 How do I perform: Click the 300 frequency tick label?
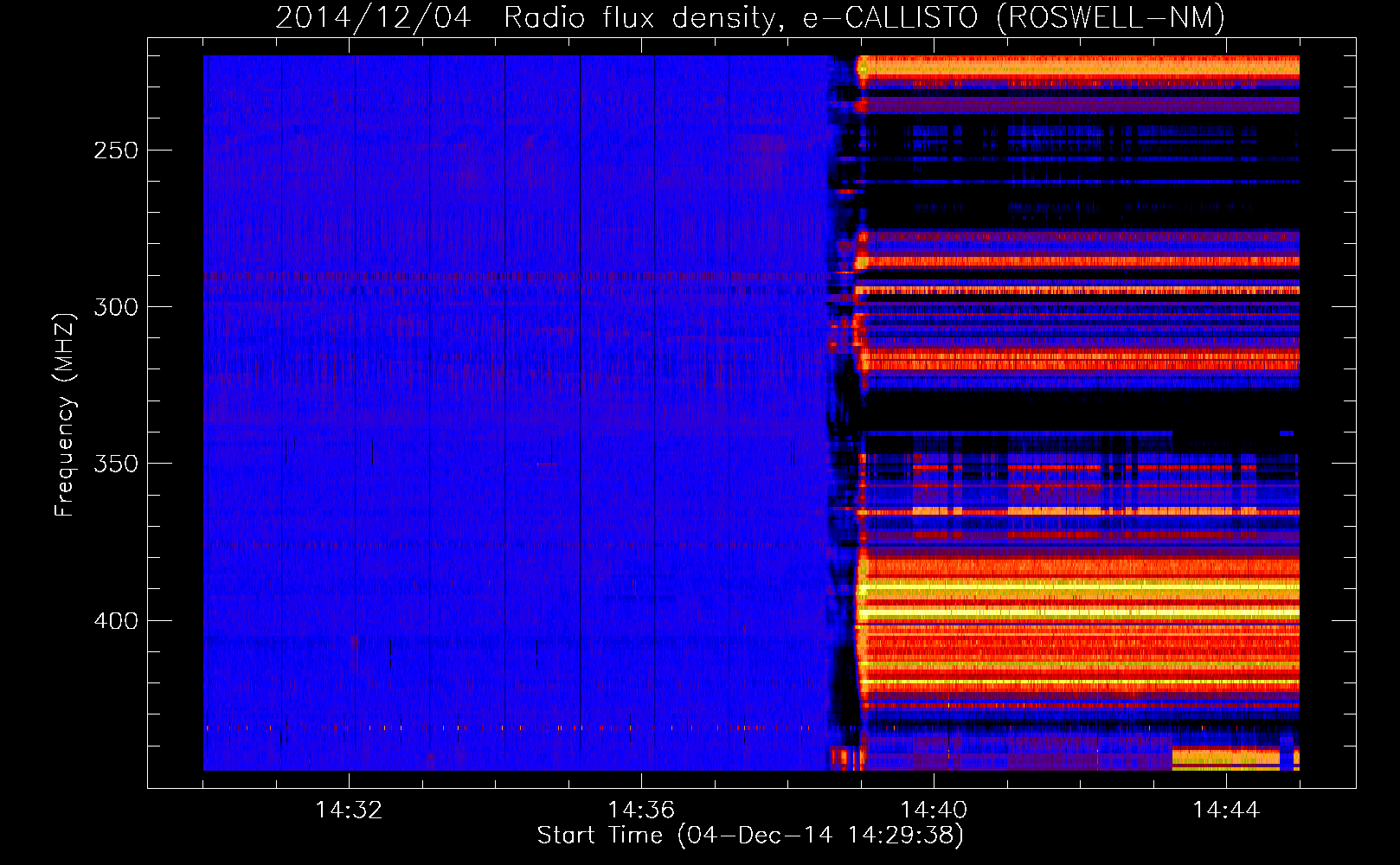point(116,307)
